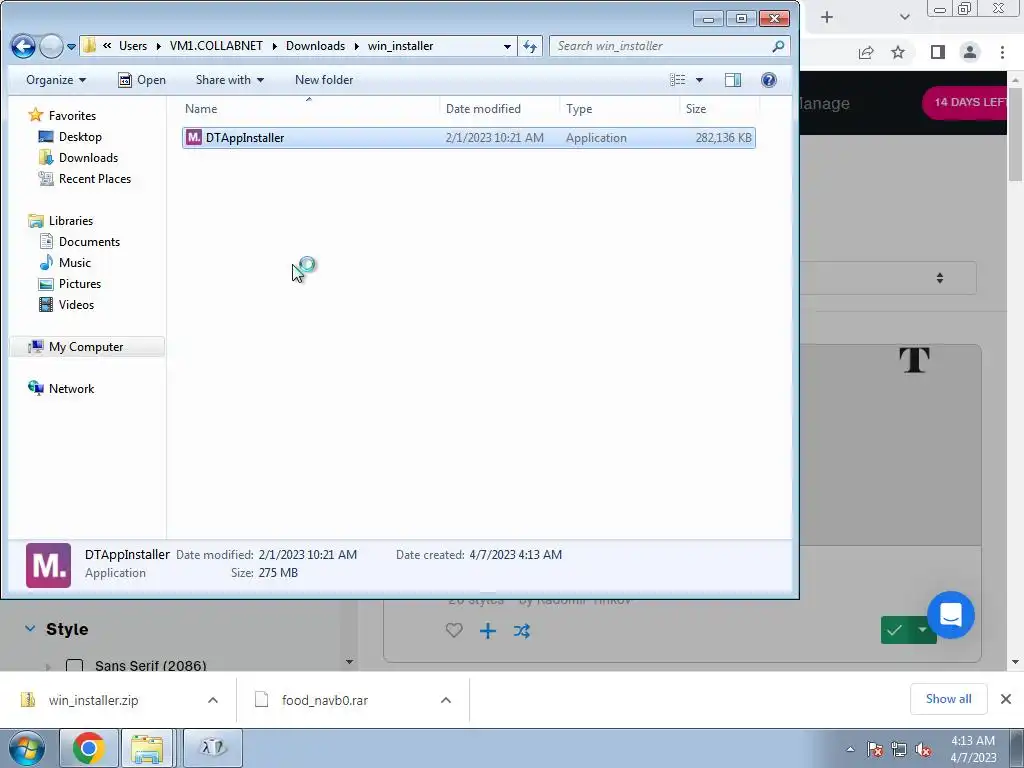
Task: Click the search magnifier icon
Action: 778,46
